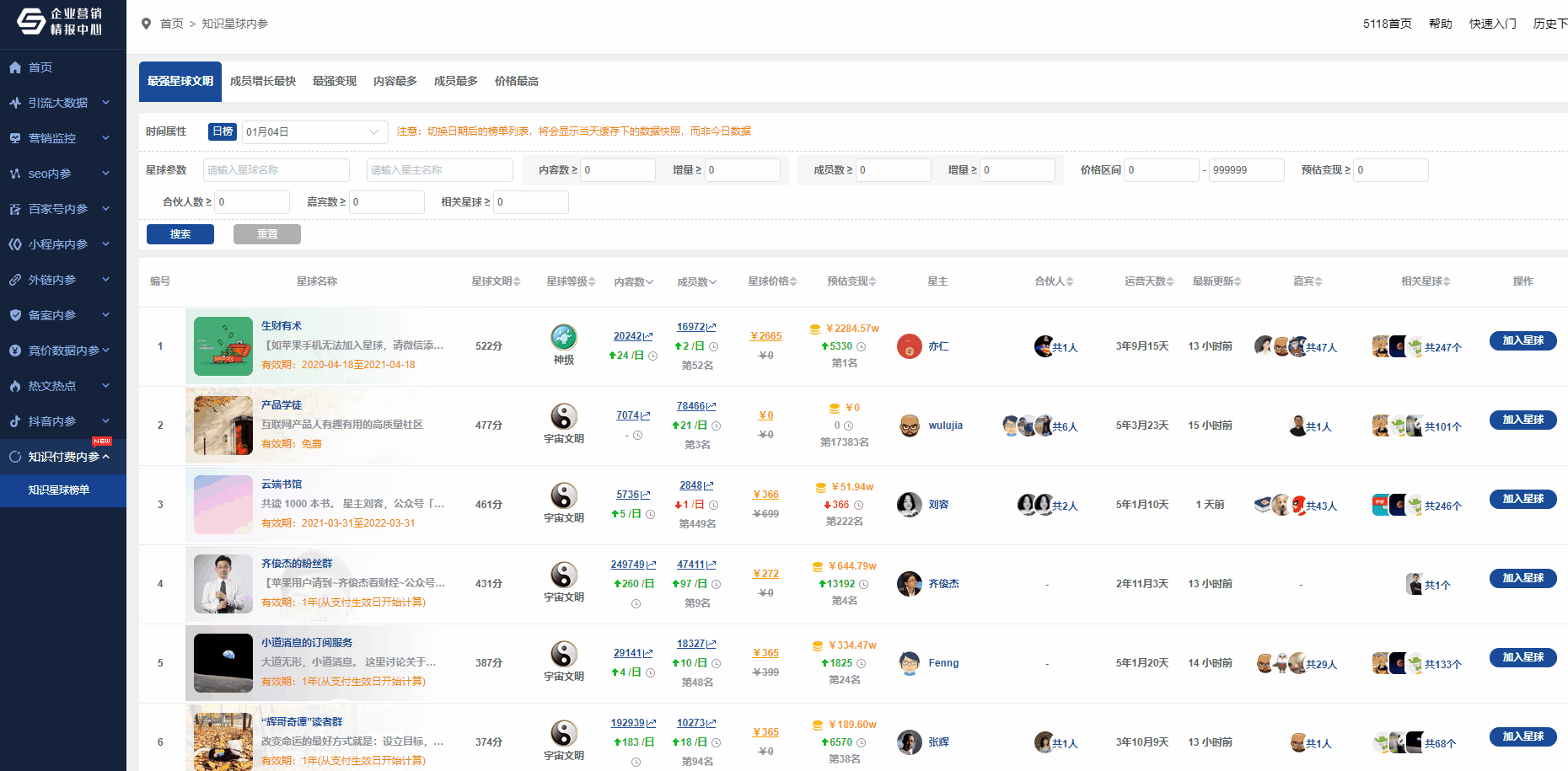1568x771 pixels.
Task: Click the clock icon next to ↑24/日
Action: coord(652,356)
